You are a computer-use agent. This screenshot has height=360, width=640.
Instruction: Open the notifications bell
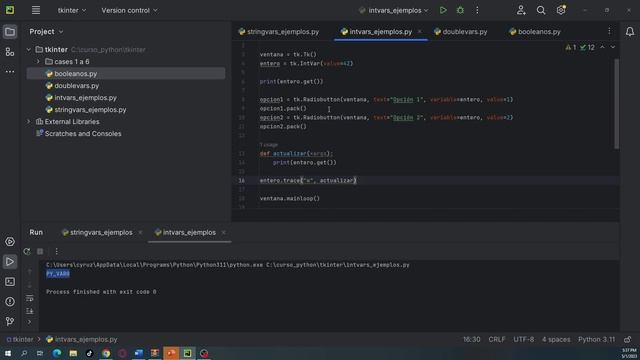[630, 32]
